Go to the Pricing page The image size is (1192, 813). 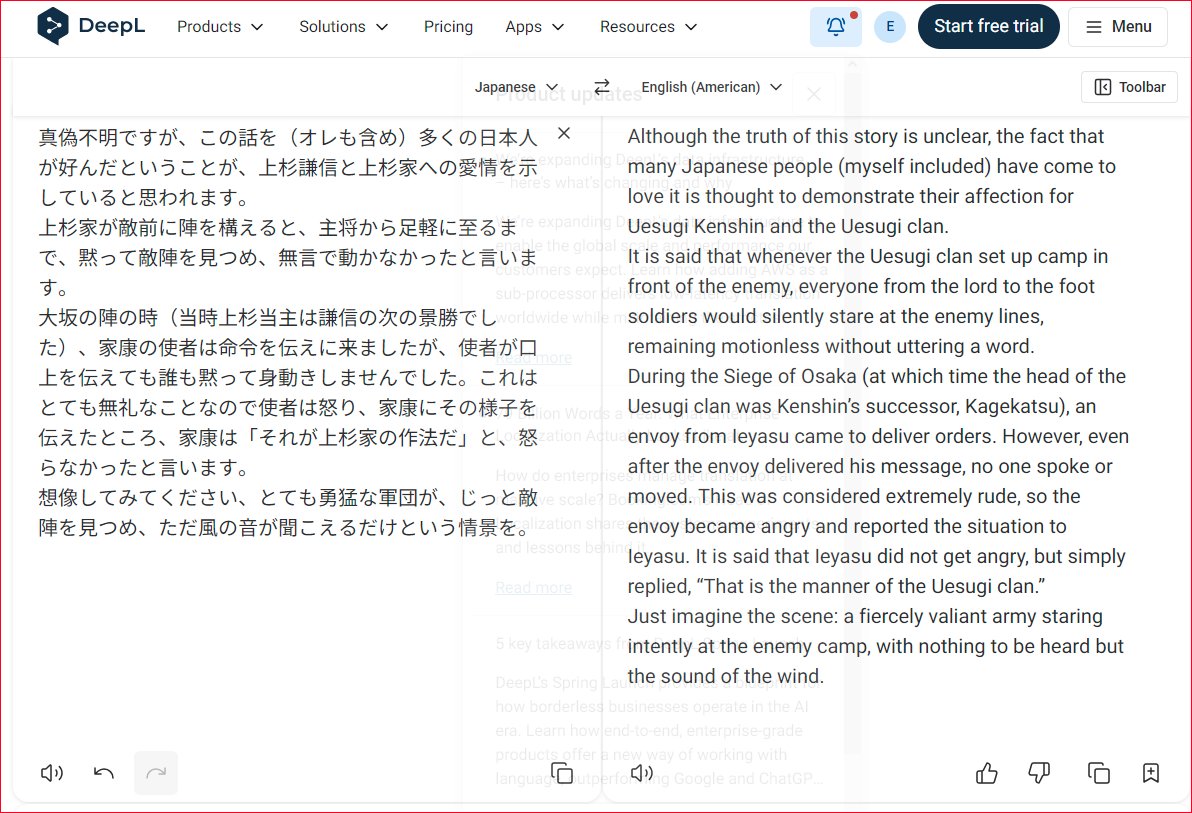tap(449, 27)
